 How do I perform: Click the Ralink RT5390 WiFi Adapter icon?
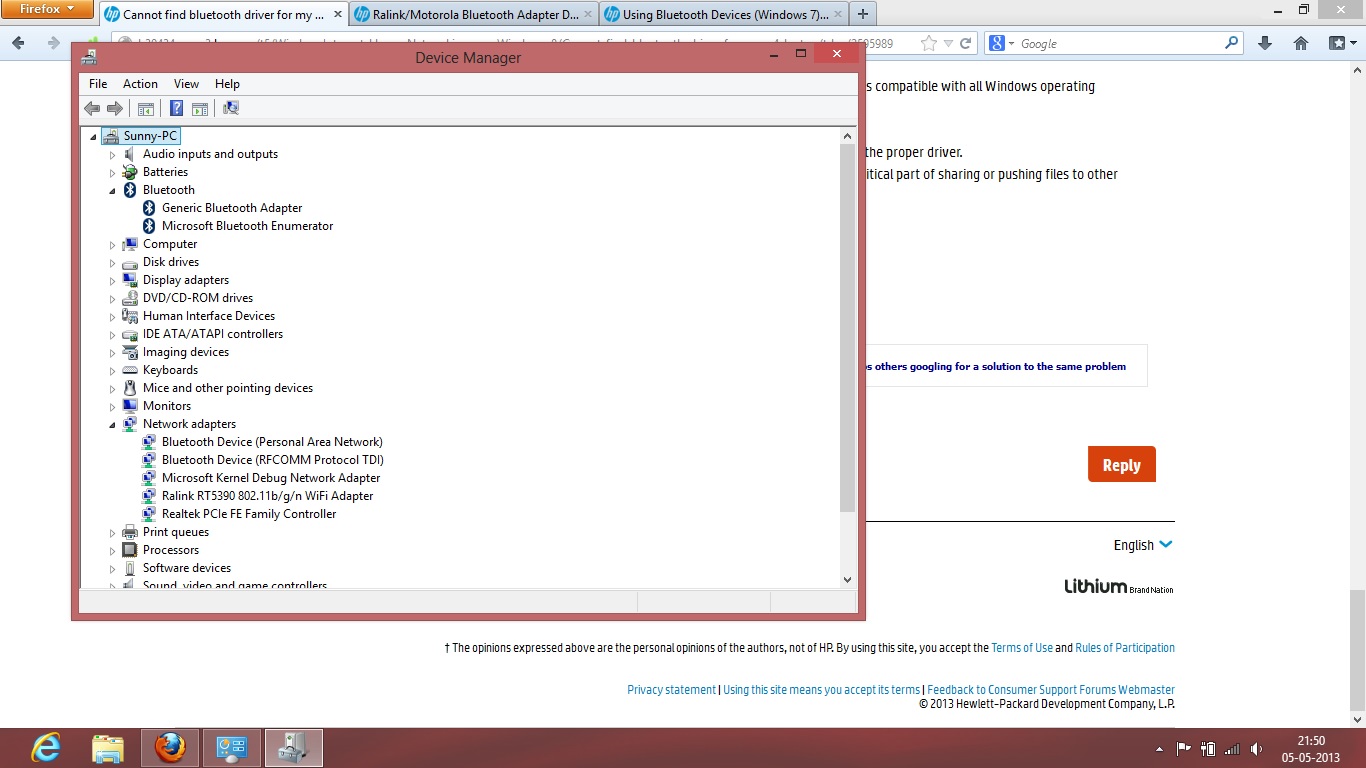tap(149, 496)
